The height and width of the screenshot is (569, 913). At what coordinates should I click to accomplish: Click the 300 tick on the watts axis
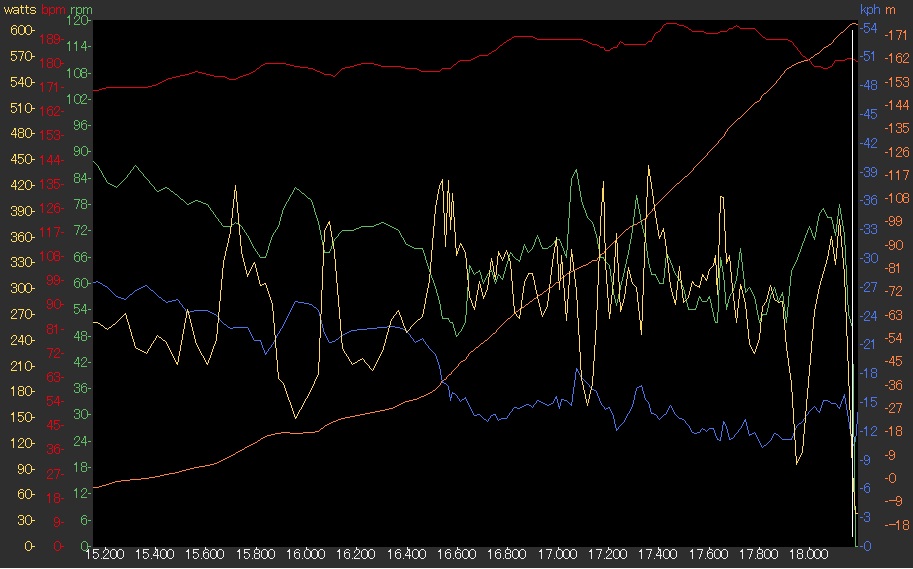[x=23, y=288]
